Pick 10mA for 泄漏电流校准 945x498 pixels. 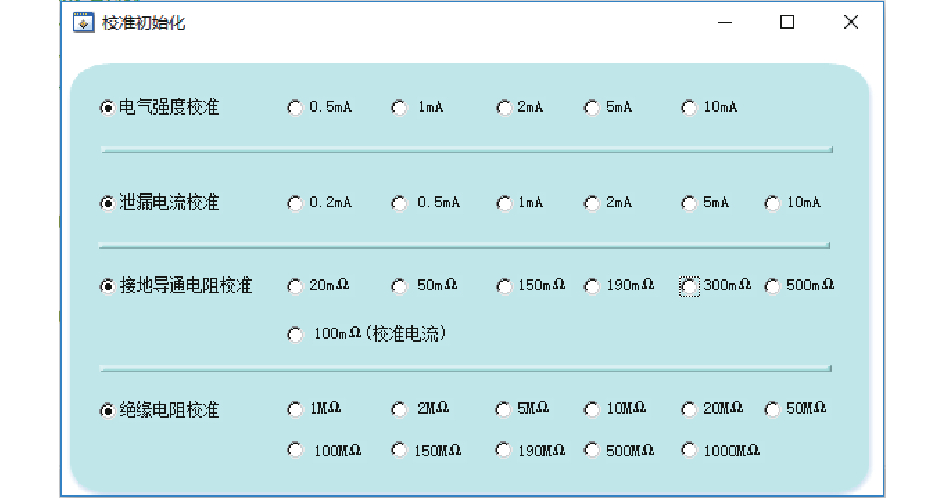coord(772,203)
